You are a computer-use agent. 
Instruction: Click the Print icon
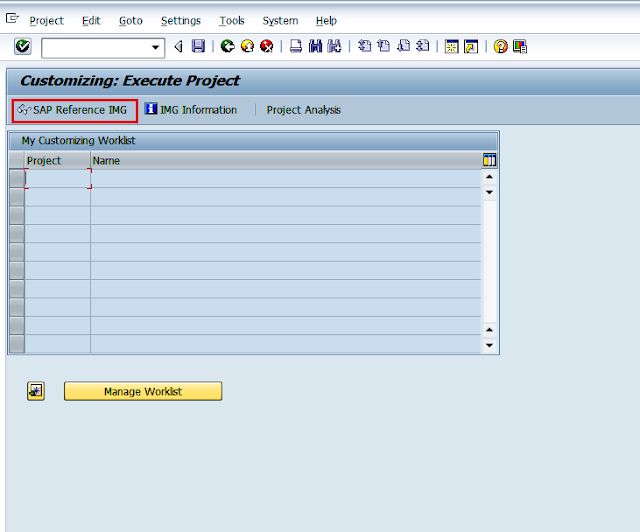tap(296, 46)
